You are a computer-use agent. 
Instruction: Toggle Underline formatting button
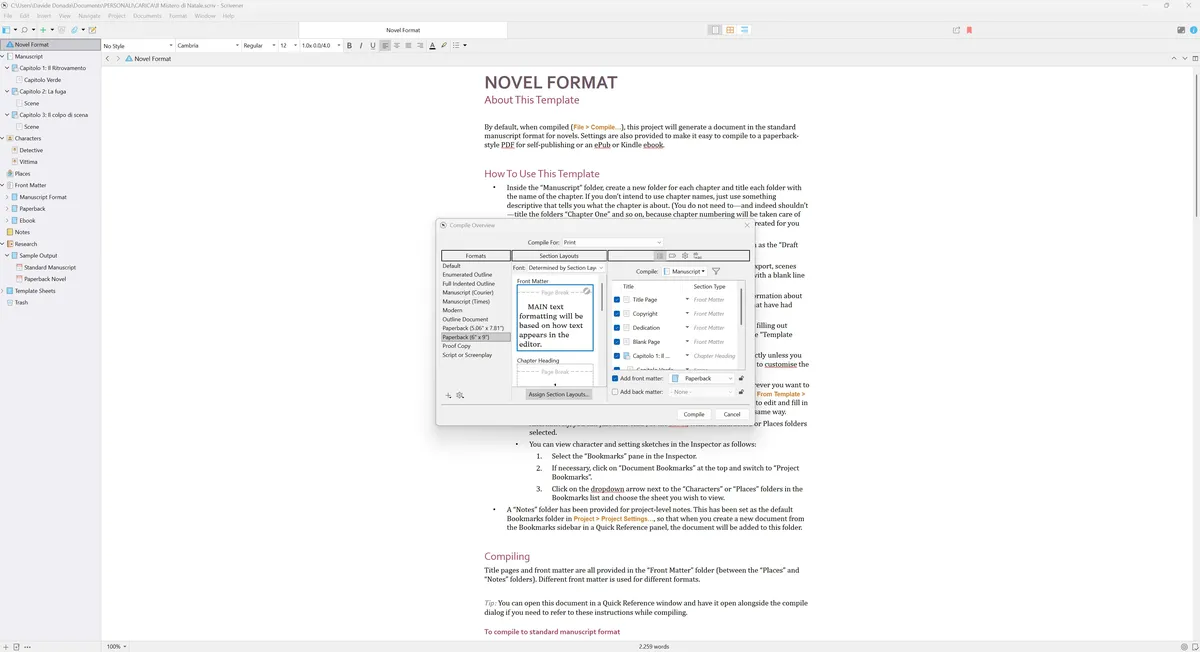373,45
